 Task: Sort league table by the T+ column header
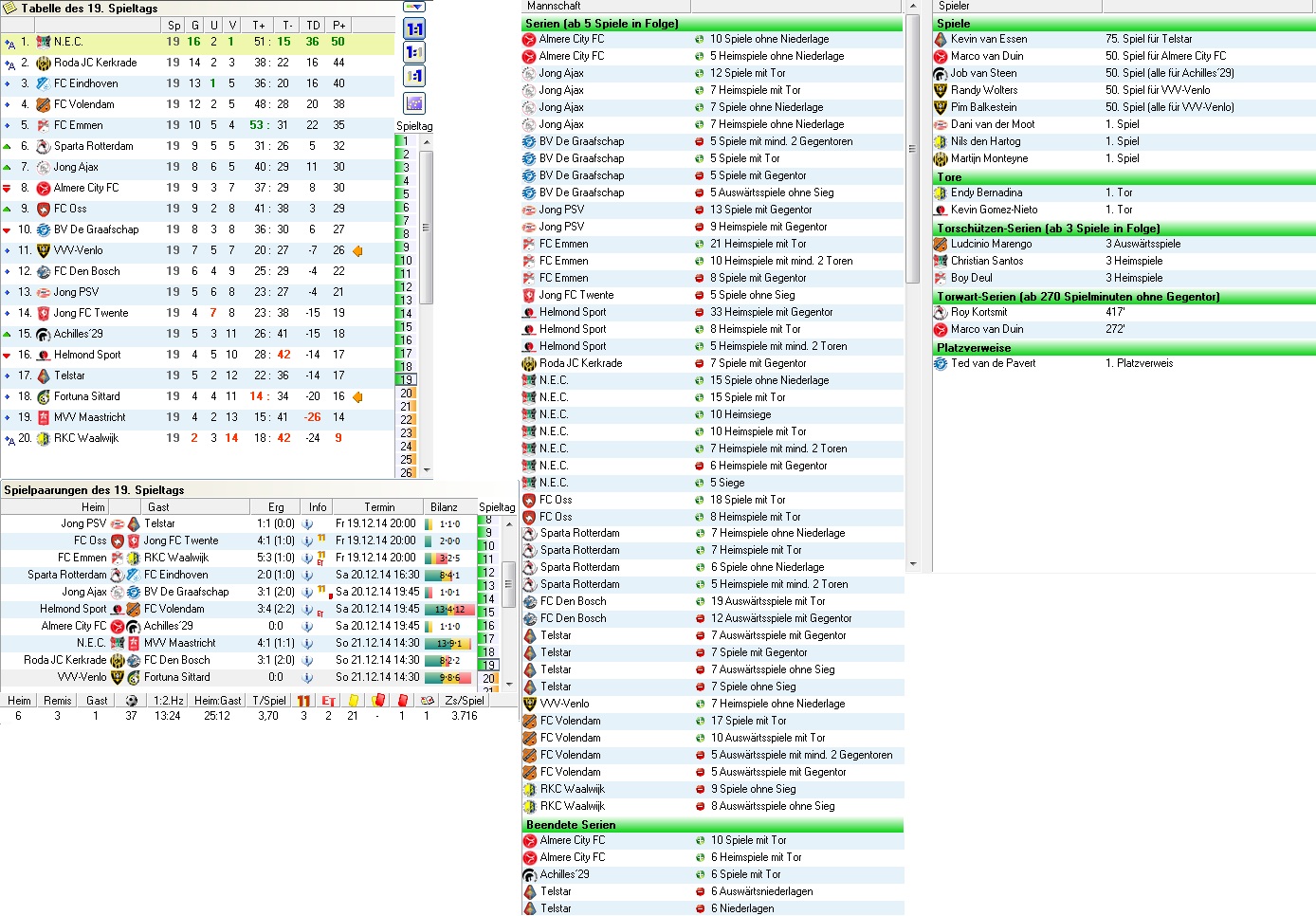259,26
